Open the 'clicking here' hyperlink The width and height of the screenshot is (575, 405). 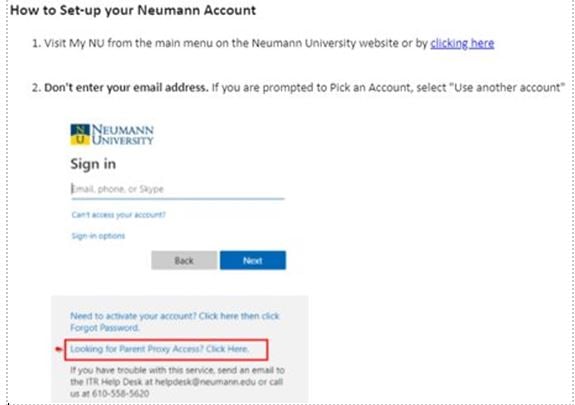tap(462, 43)
